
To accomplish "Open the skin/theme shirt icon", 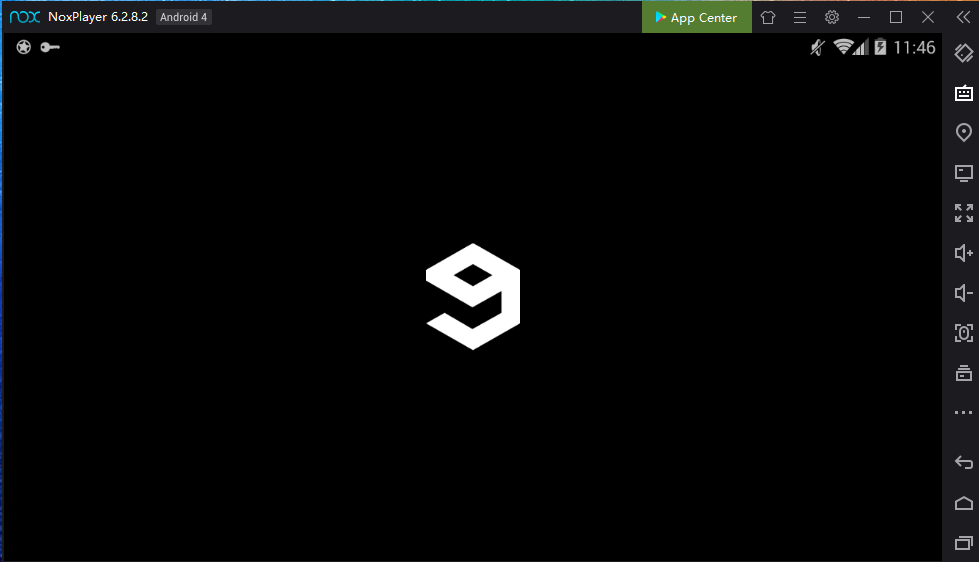I will 768,17.
